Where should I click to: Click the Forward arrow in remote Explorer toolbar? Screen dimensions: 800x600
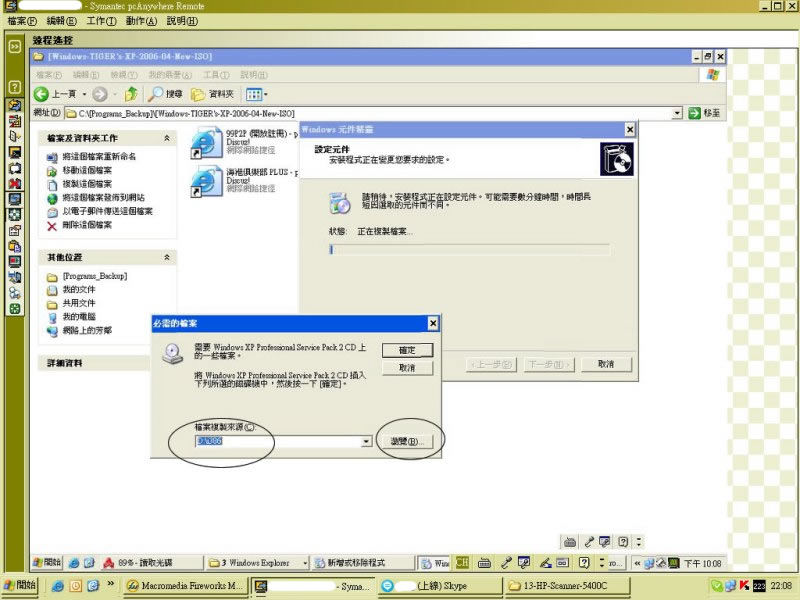[100, 94]
